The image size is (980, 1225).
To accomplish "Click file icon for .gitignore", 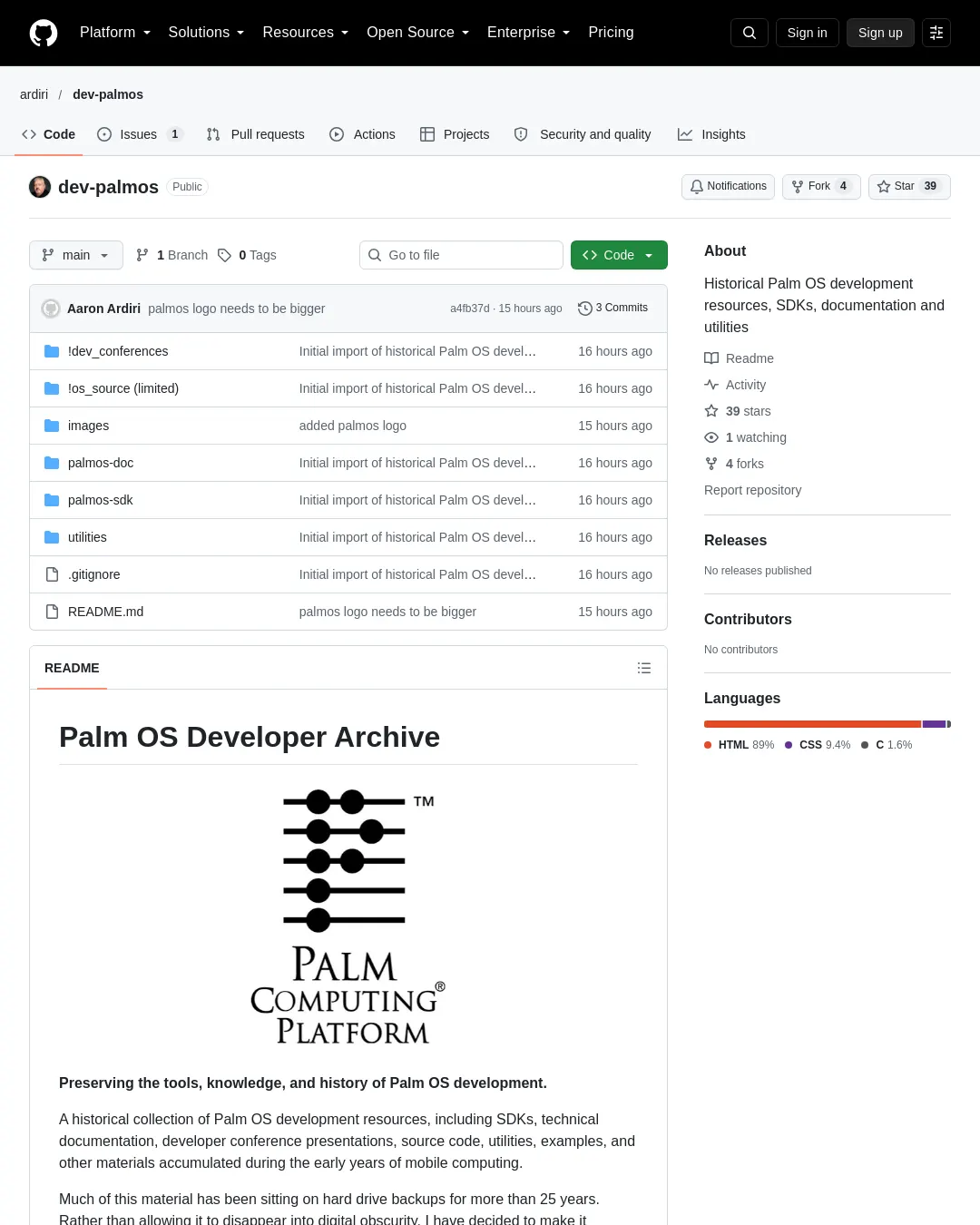I will [52, 574].
